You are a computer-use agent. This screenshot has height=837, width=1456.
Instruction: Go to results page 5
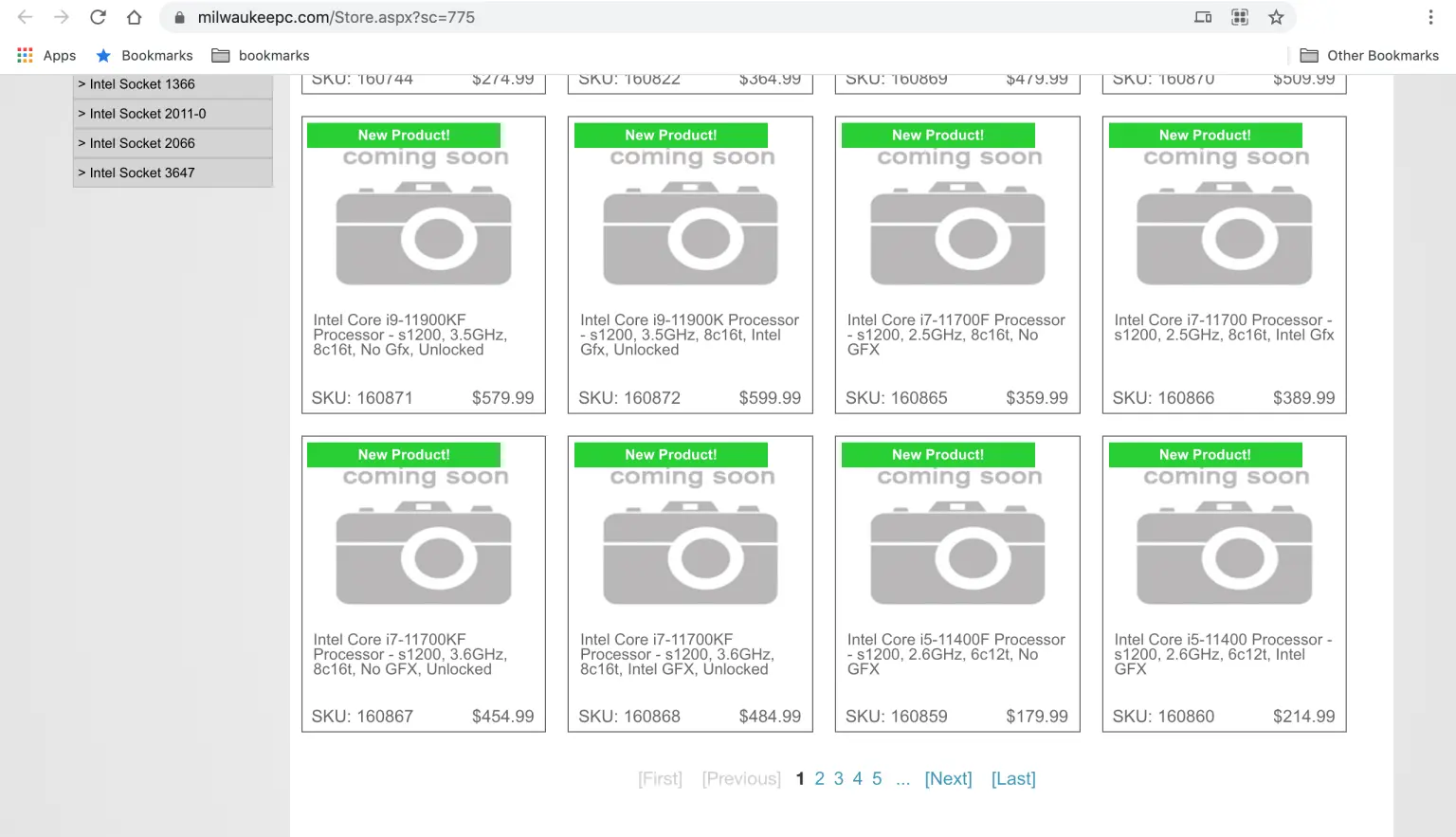tap(877, 778)
